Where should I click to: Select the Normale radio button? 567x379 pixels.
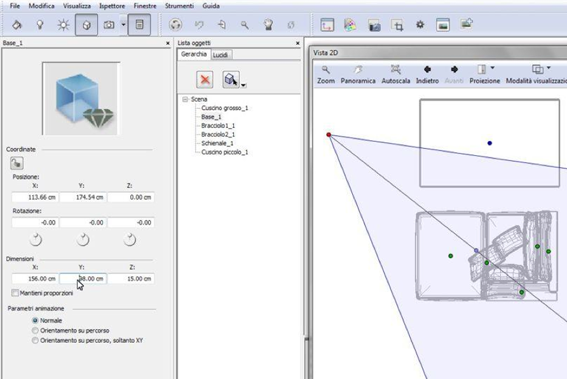(x=35, y=320)
